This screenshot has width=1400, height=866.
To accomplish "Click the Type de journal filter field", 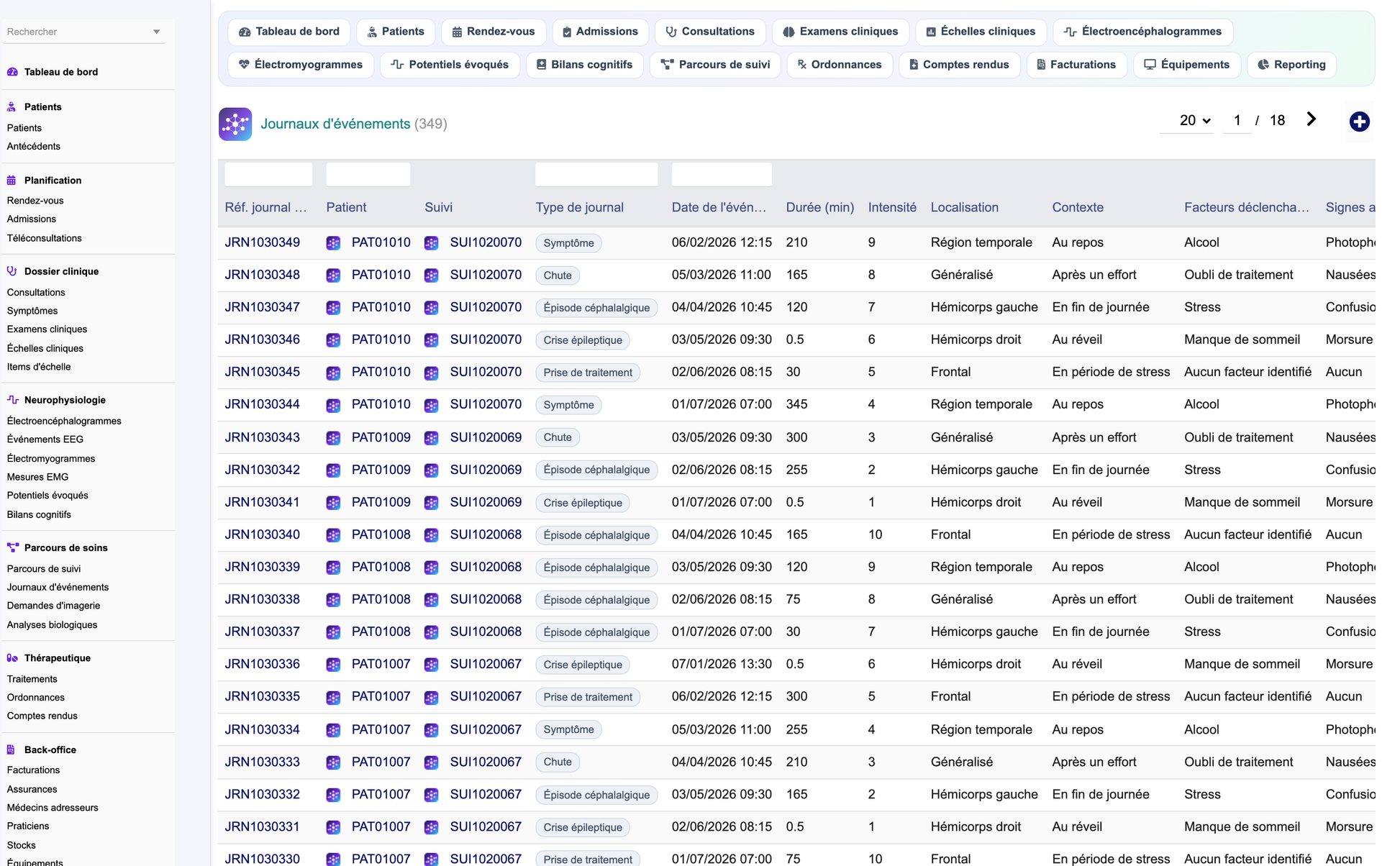I will 596,174.
